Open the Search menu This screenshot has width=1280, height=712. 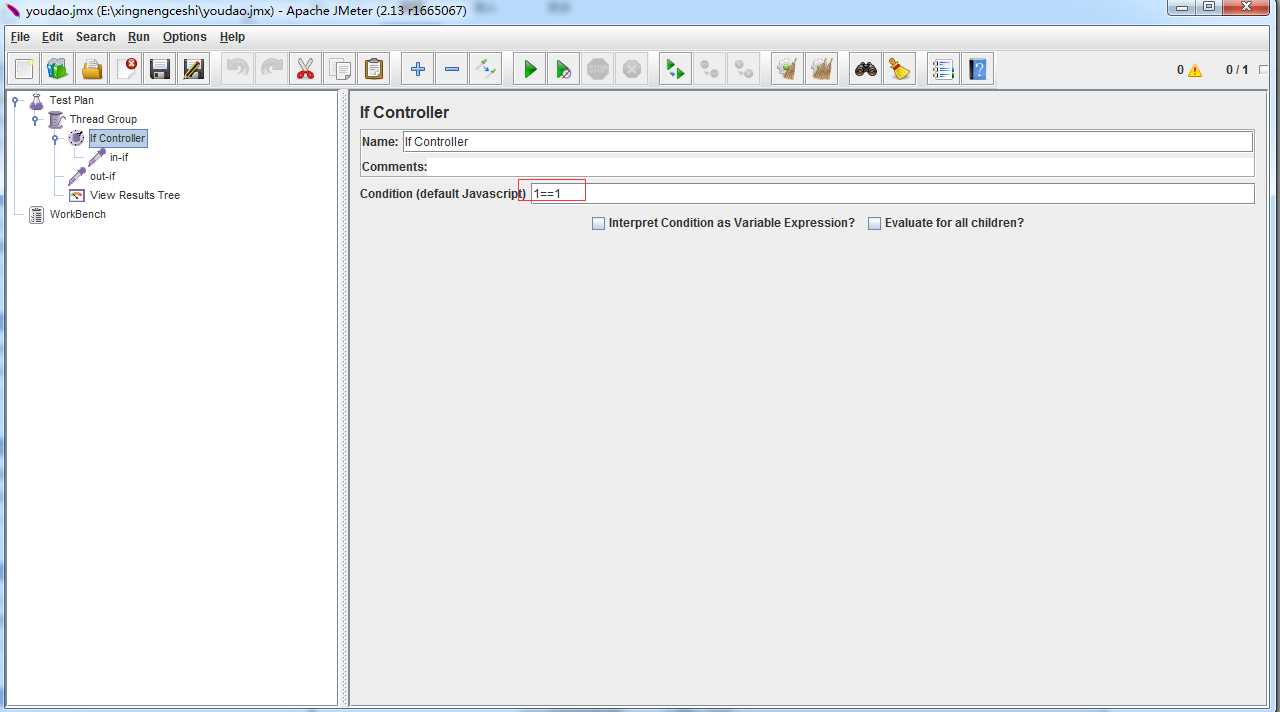click(96, 37)
